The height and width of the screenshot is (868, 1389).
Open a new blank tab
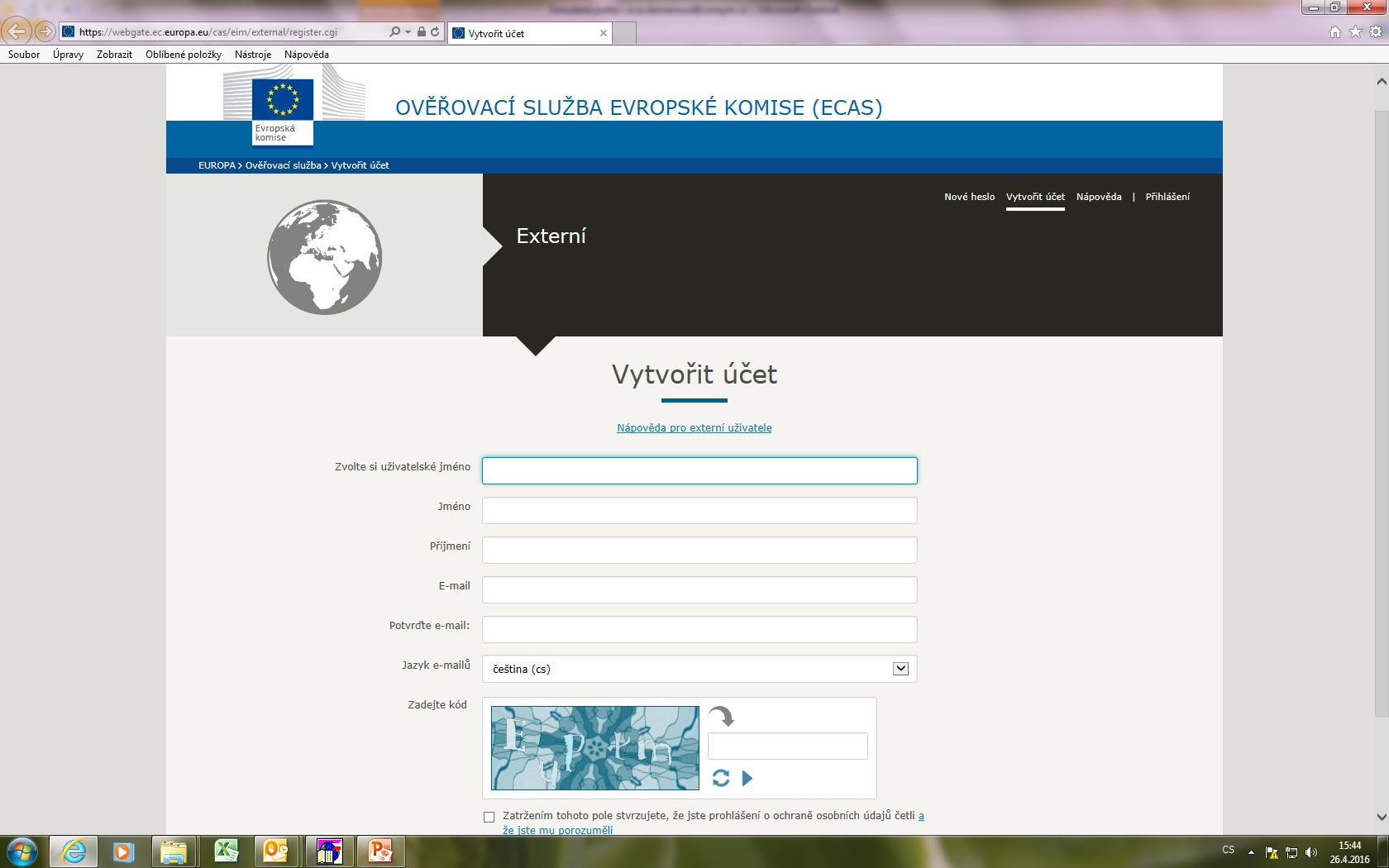pyautogui.click(x=624, y=33)
